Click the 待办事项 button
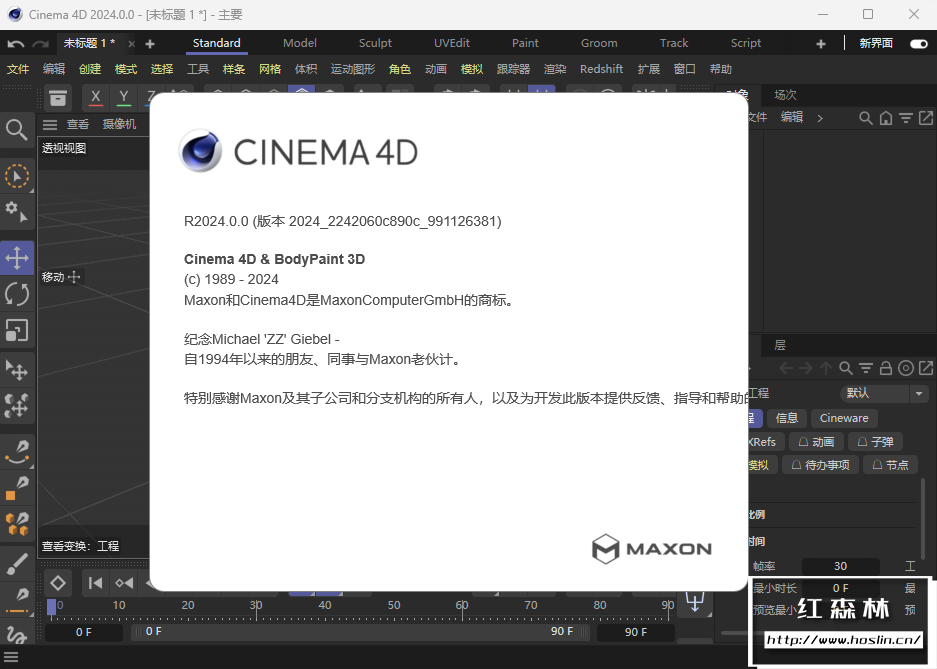The width and height of the screenshot is (937, 669). [x=820, y=465]
